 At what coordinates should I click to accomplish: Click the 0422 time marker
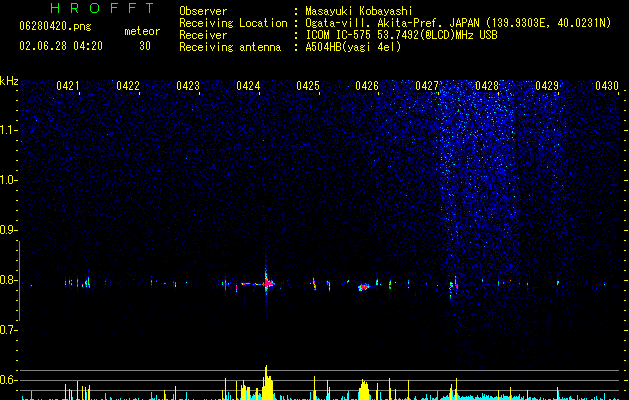click(128, 85)
